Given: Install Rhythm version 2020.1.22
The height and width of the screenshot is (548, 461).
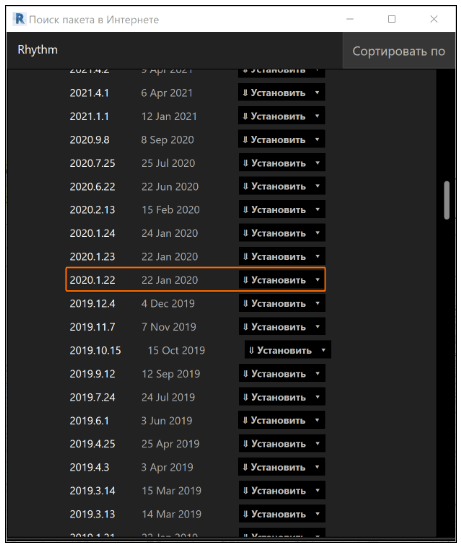Looking at the screenshot, I should point(274,280).
